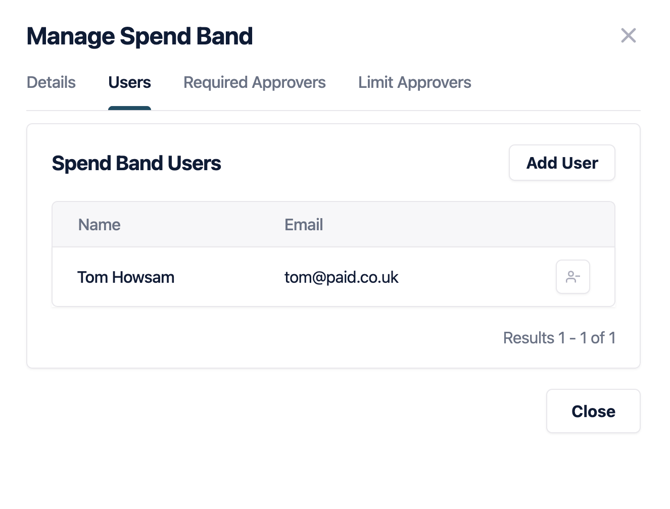Click the Name column header
This screenshot has width=670, height=509.
pos(99,225)
